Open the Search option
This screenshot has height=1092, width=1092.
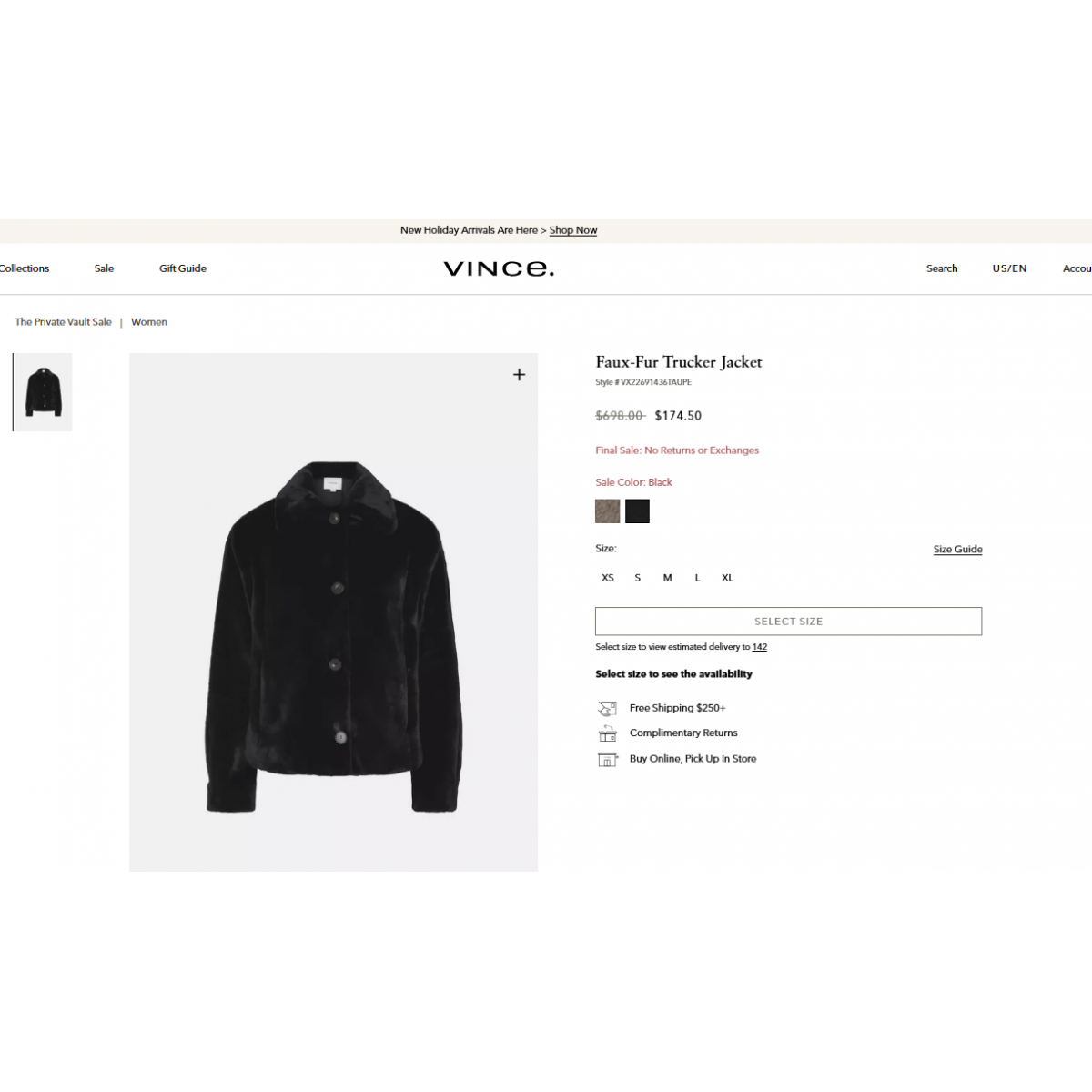[942, 268]
